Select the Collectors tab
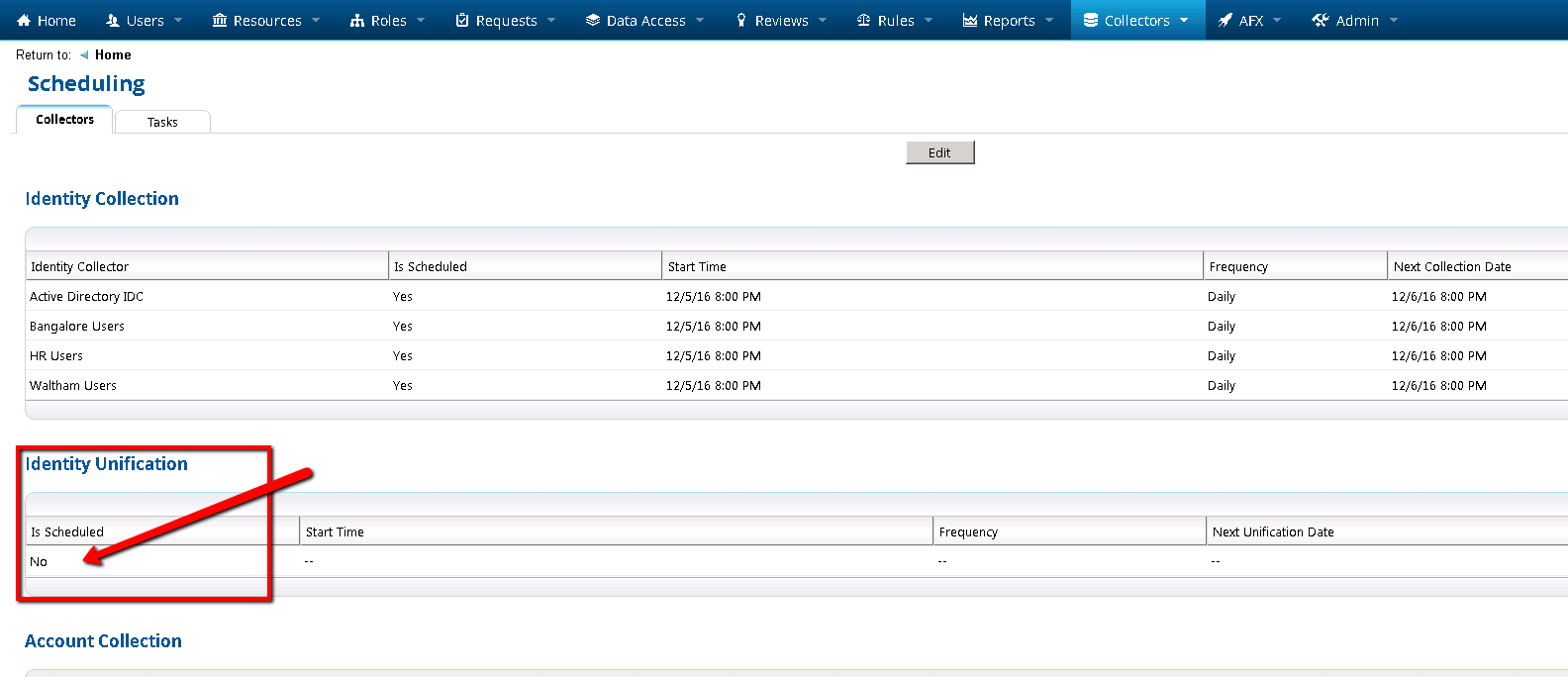1568x677 pixels. [x=64, y=120]
